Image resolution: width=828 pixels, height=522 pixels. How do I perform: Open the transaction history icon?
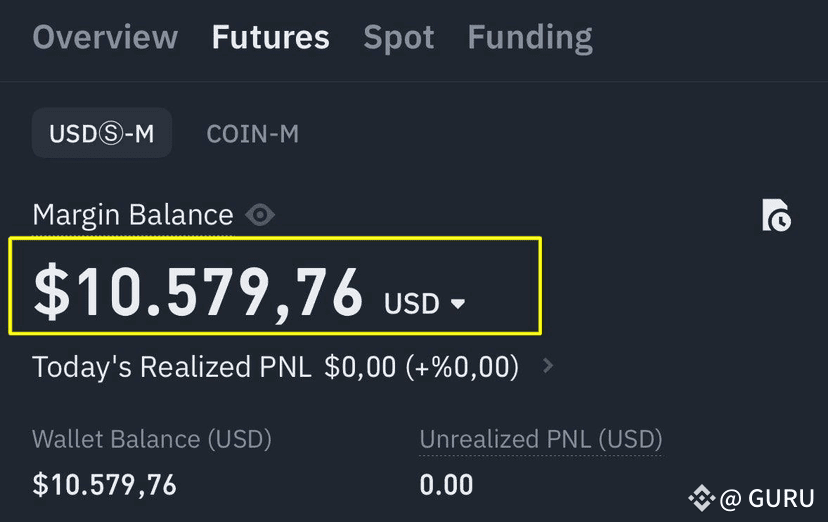(x=776, y=215)
